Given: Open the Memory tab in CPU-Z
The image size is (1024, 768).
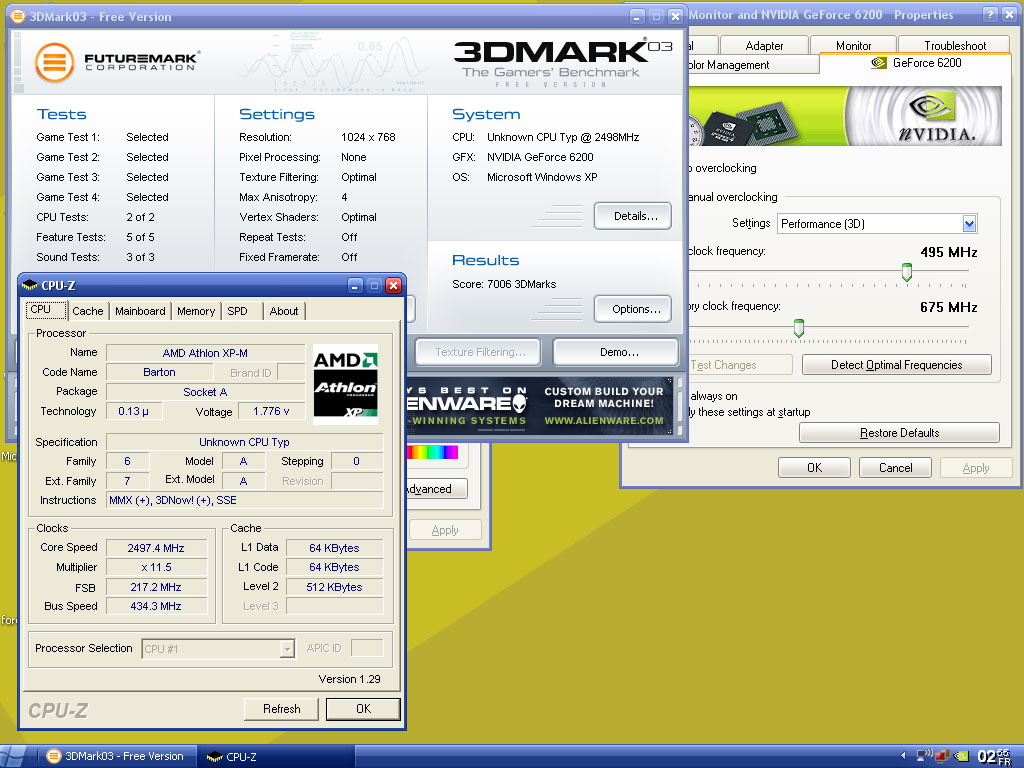Looking at the screenshot, I should tap(196, 312).
